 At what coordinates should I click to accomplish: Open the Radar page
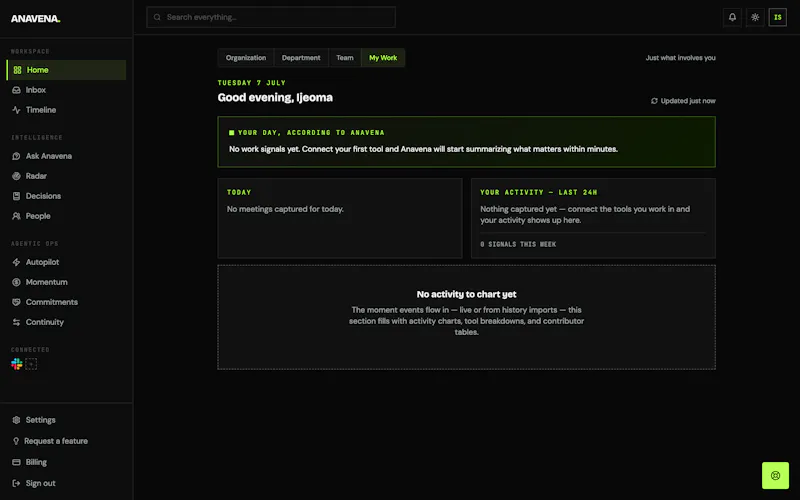tap(66, 176)
